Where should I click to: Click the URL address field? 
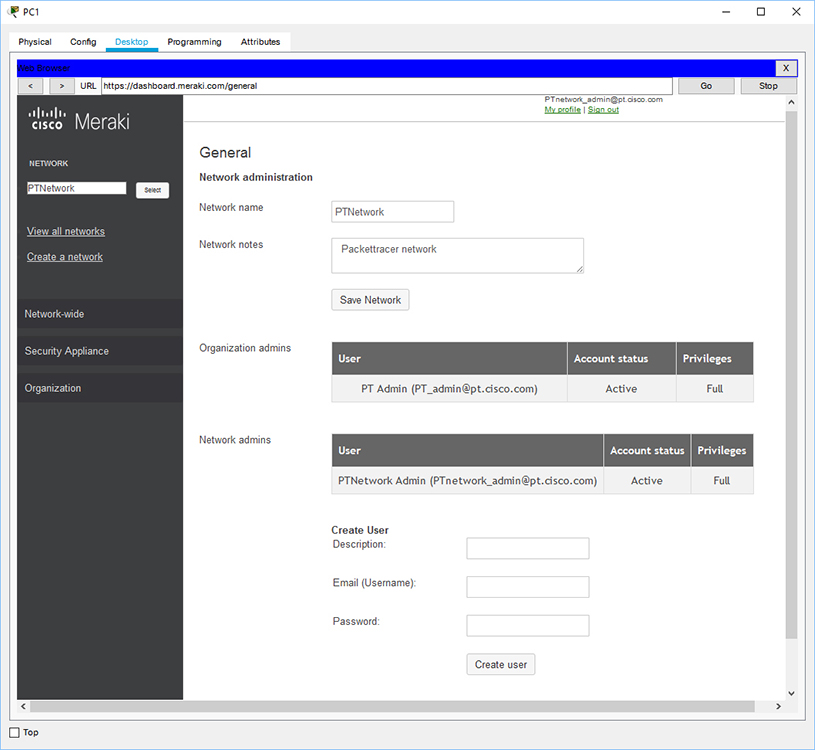387,86
